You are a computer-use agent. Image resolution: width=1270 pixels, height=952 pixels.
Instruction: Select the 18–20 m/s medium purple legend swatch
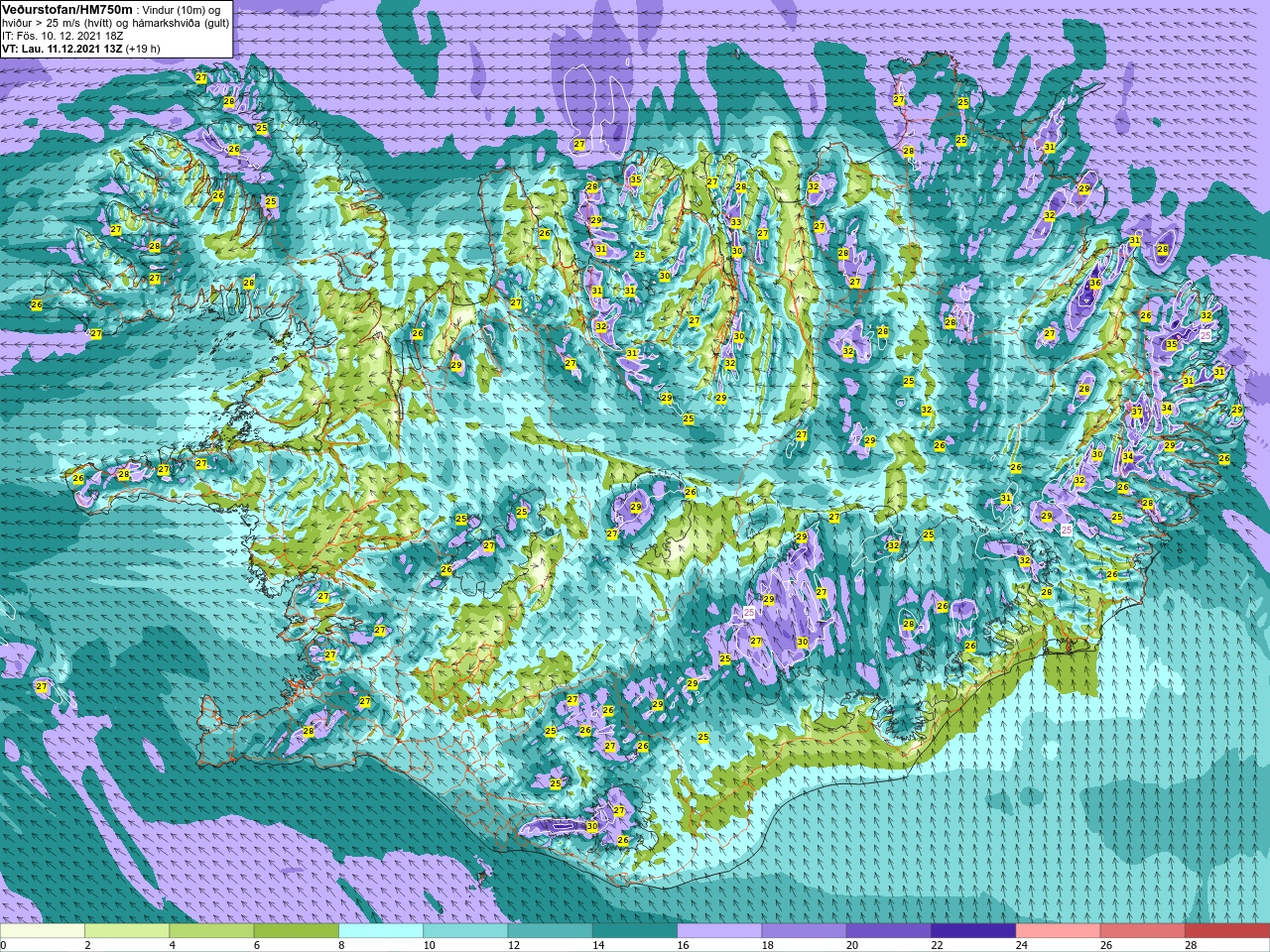[805, 931]
